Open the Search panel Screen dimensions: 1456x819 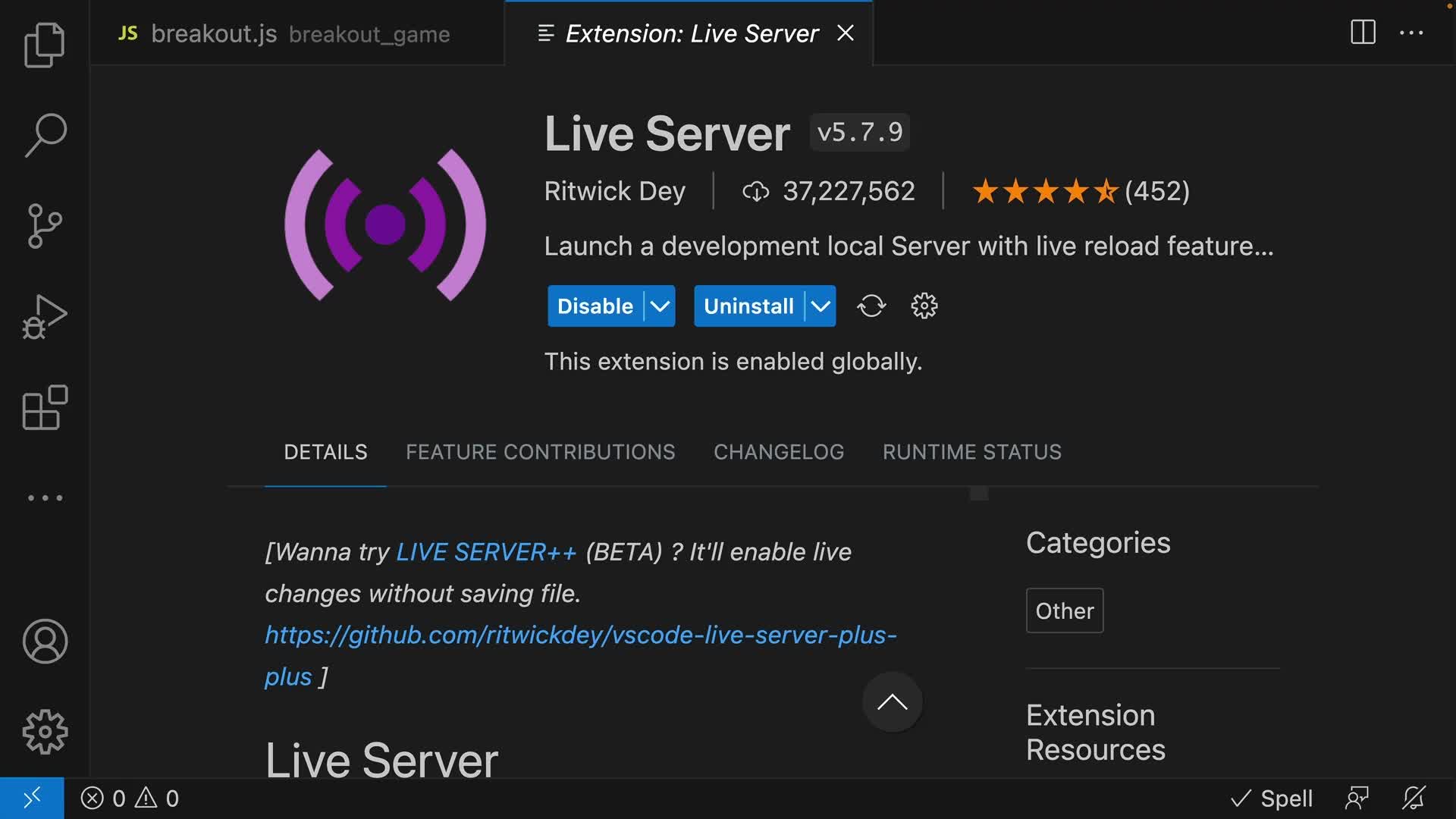[43, 135]
